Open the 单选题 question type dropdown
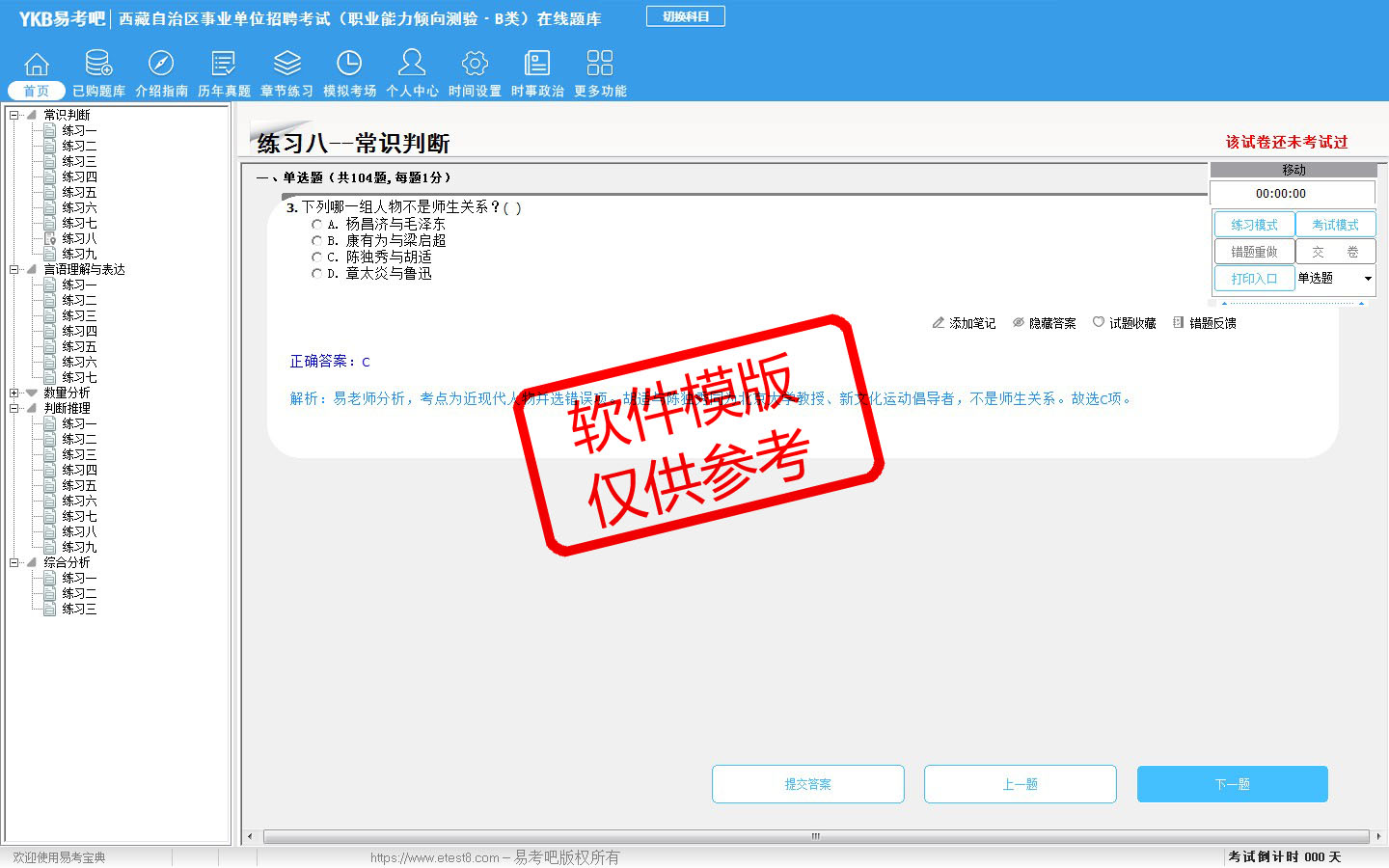The width and height of the screenshot is (1389, 868). pos(1367,279)
